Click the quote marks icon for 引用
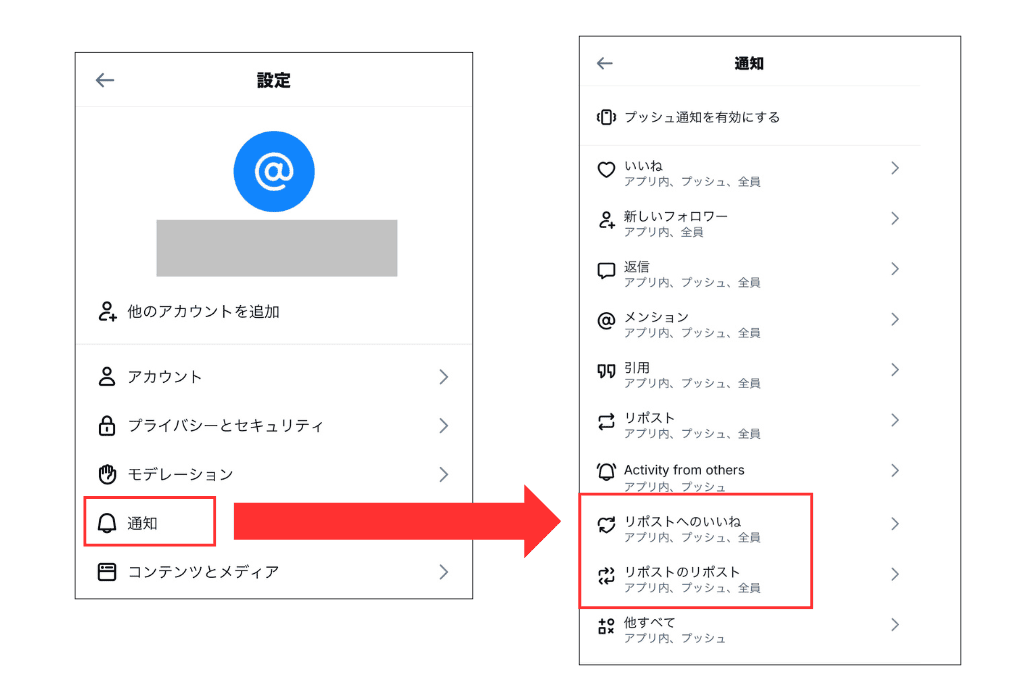1024x692 pixels. [606, 371]
